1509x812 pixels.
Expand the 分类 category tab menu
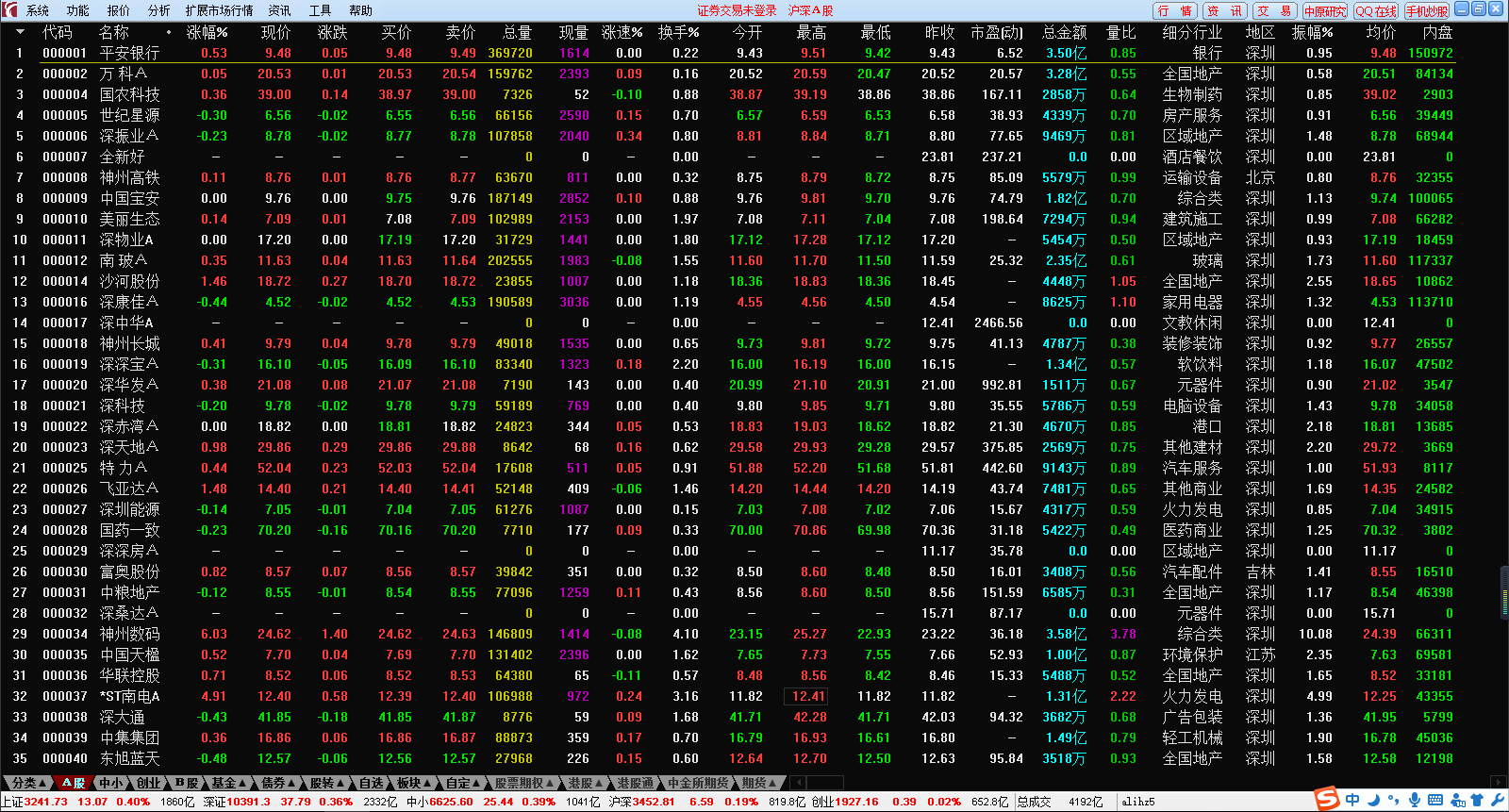(x=29, y=783)
